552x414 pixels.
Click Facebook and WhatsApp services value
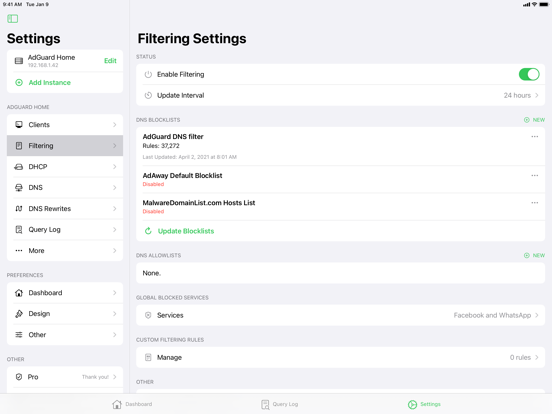pos(492,315)
